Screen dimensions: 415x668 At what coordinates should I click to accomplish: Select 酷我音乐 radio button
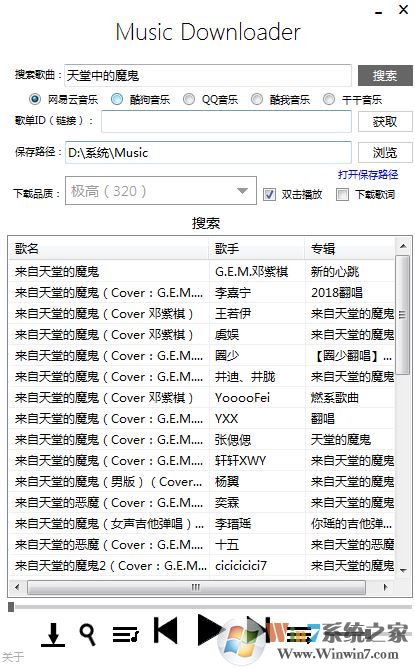coord(257,99)
